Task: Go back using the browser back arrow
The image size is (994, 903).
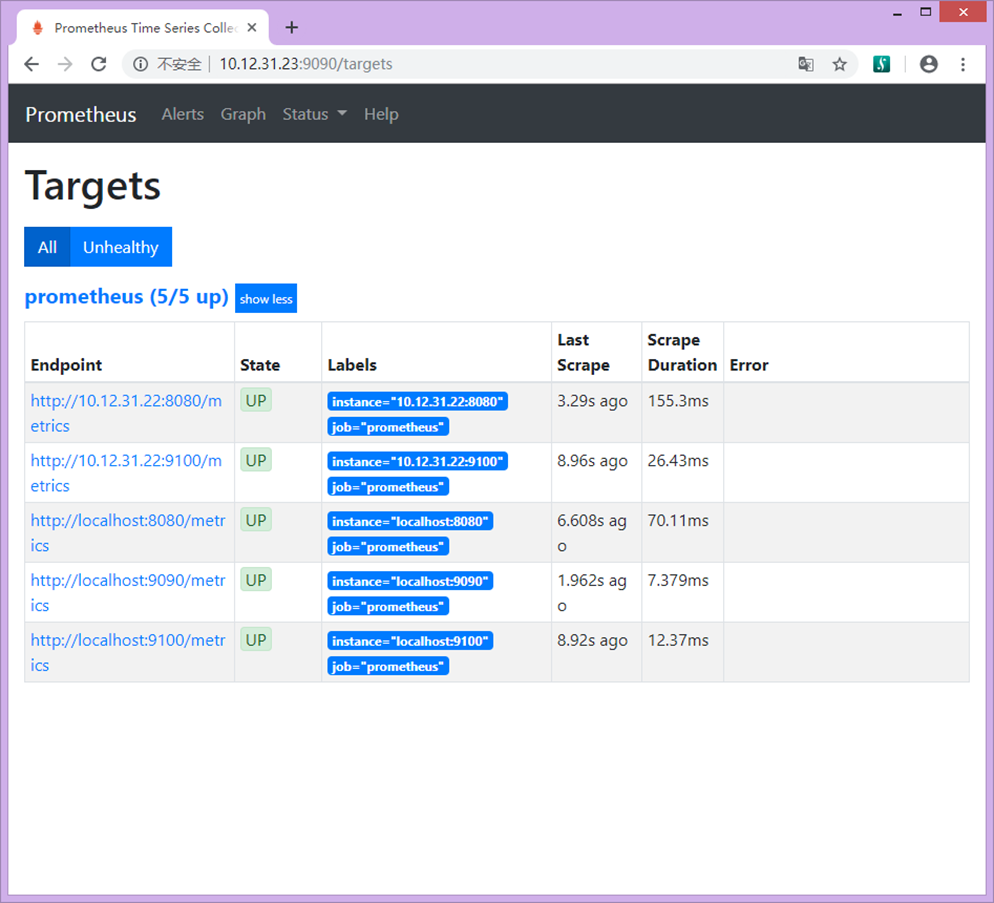Action: click(31, 64)
